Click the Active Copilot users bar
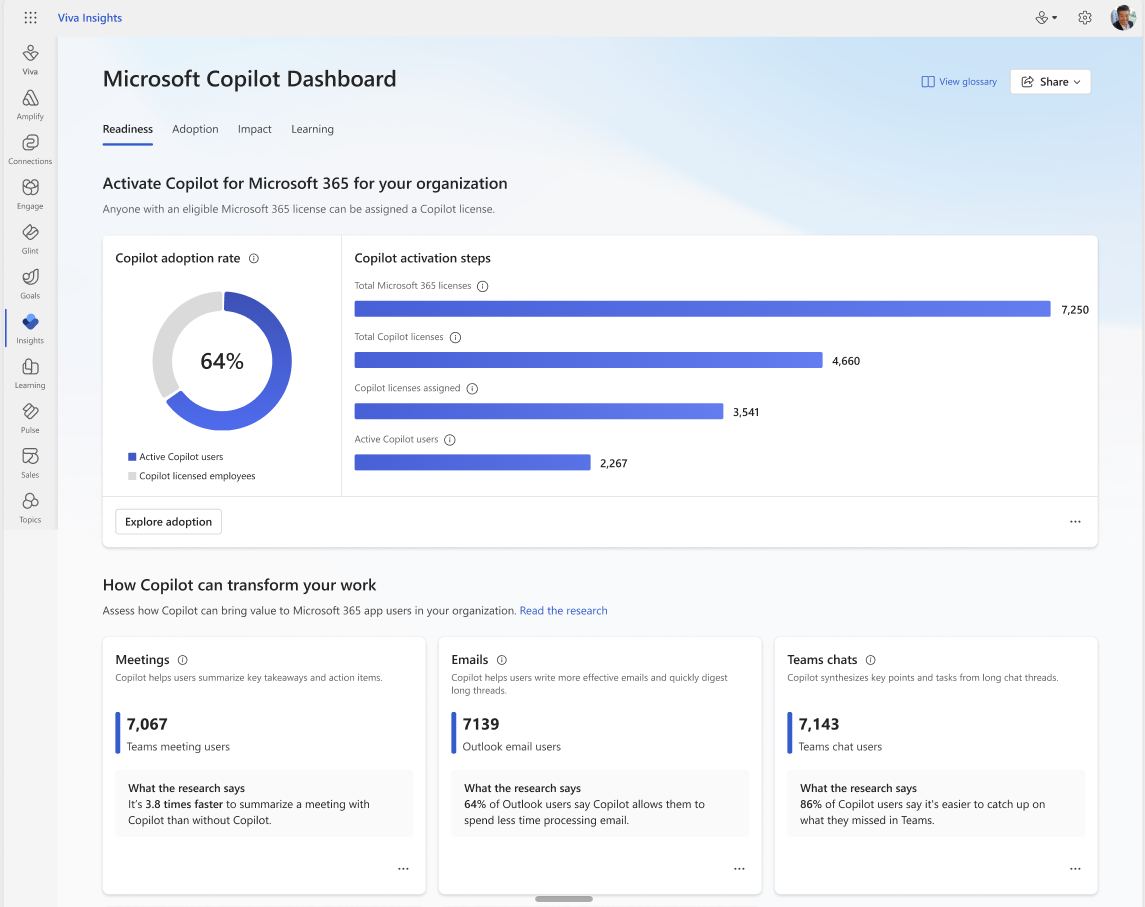Image resolution: width=1145 pixels, height=907 pixels. pos(472,463)
